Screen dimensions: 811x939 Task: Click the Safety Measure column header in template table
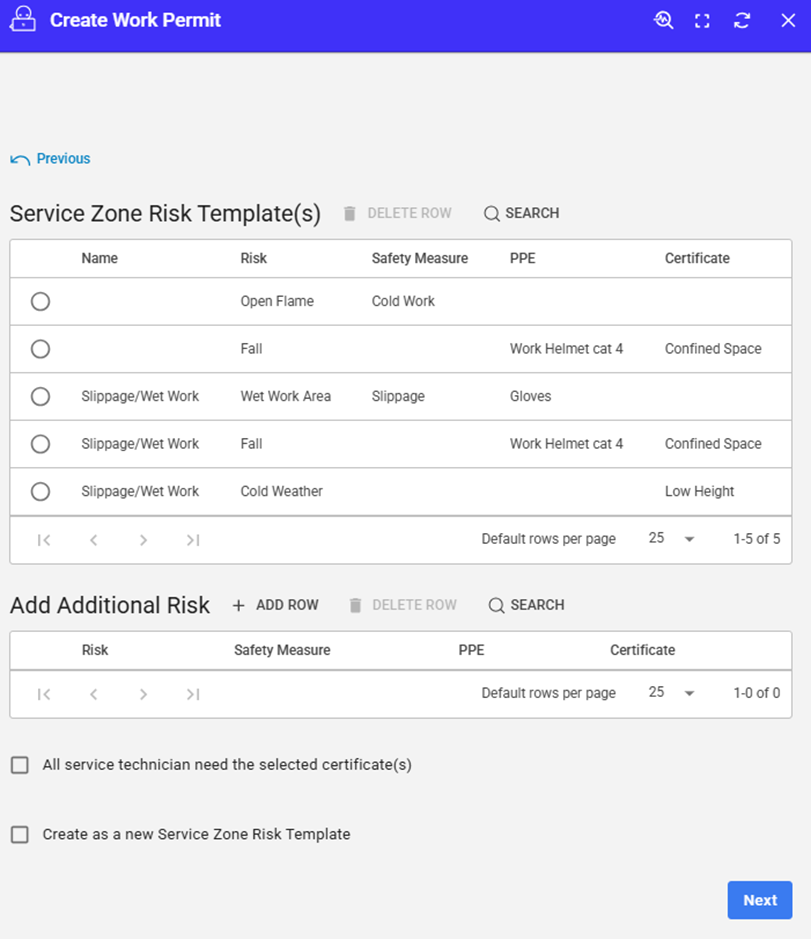[x=419, y=258]
